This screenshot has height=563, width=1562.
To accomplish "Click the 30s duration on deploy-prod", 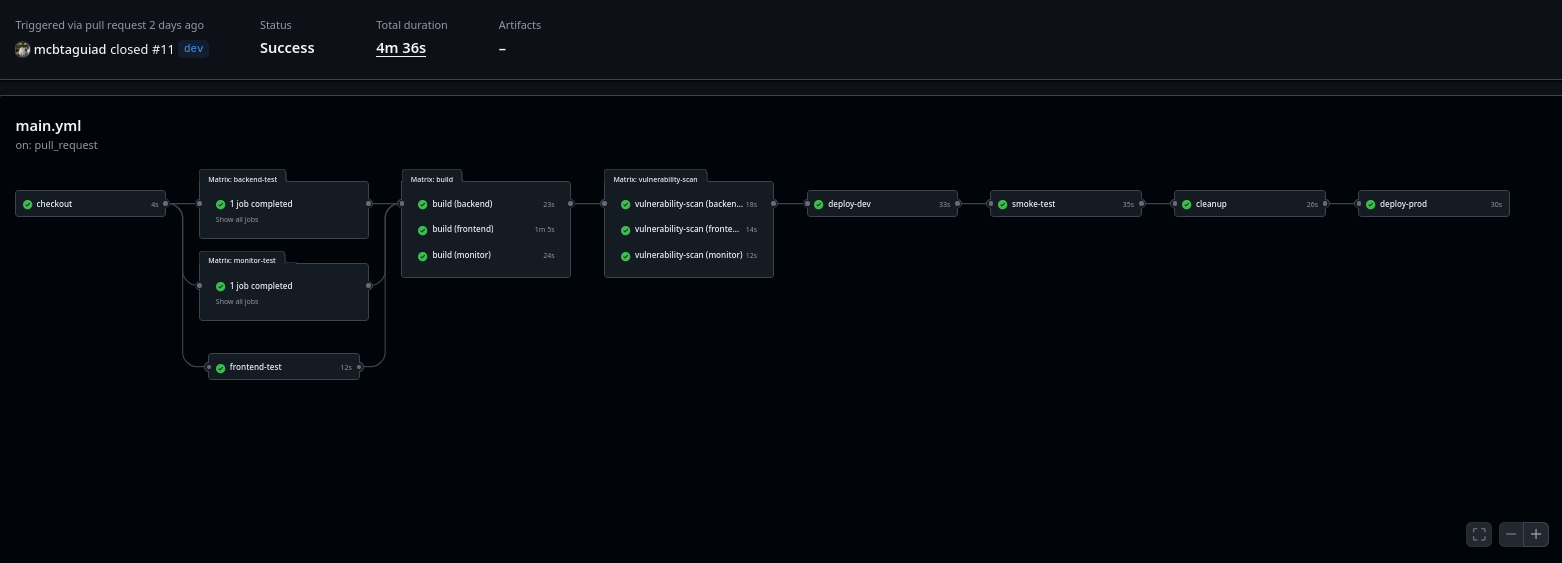I will (1496, 205).
